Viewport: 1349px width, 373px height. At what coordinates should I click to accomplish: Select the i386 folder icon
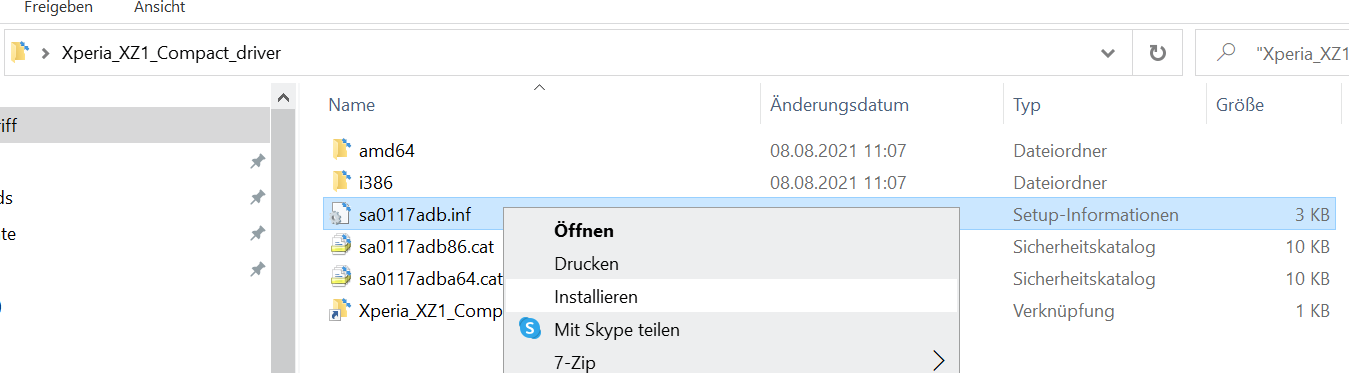point(341,182)
